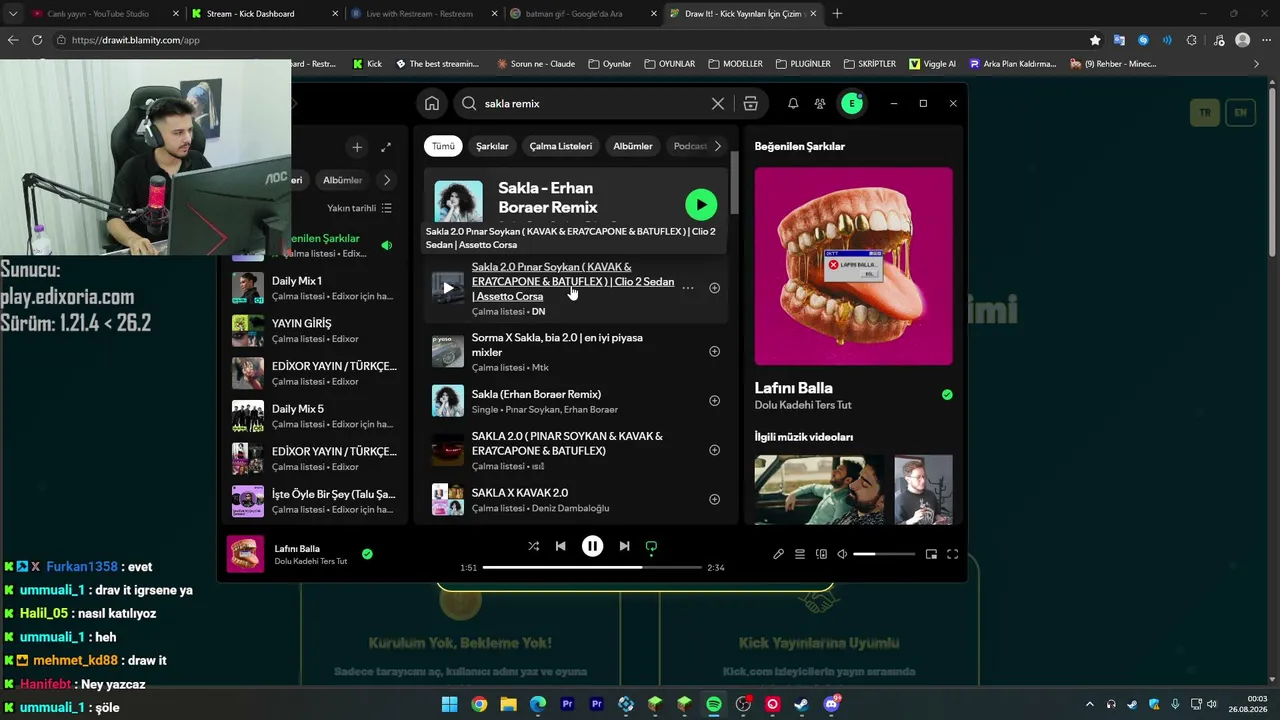Toggle liked status in Beğenilen Şarkılar panel
Image resolution: width=1280 pixels, height=720 pixels.
[x=947, y=395]
